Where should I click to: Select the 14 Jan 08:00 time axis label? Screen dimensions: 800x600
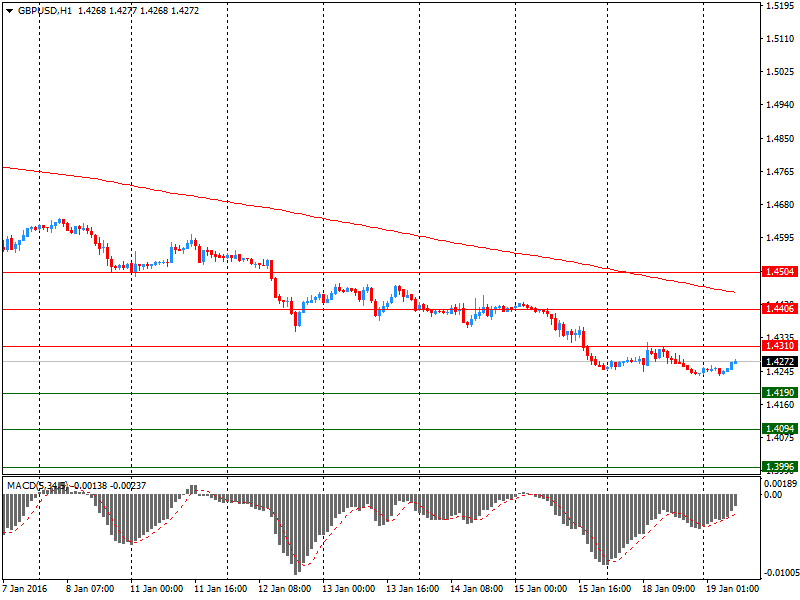[477, 589]
